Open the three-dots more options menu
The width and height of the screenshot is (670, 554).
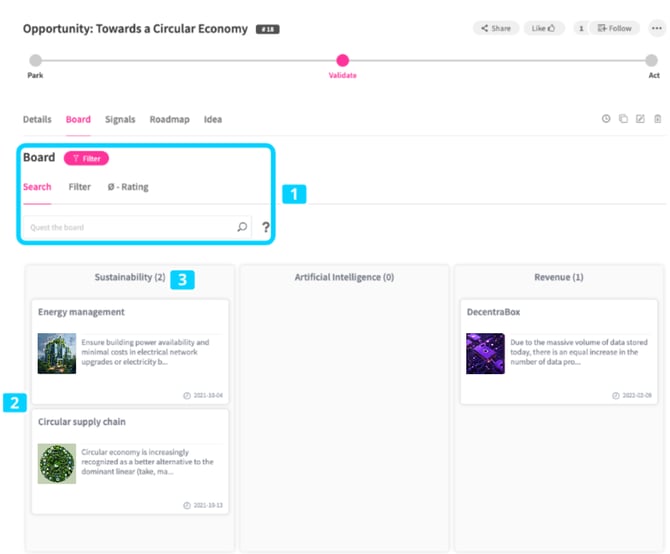657,28
